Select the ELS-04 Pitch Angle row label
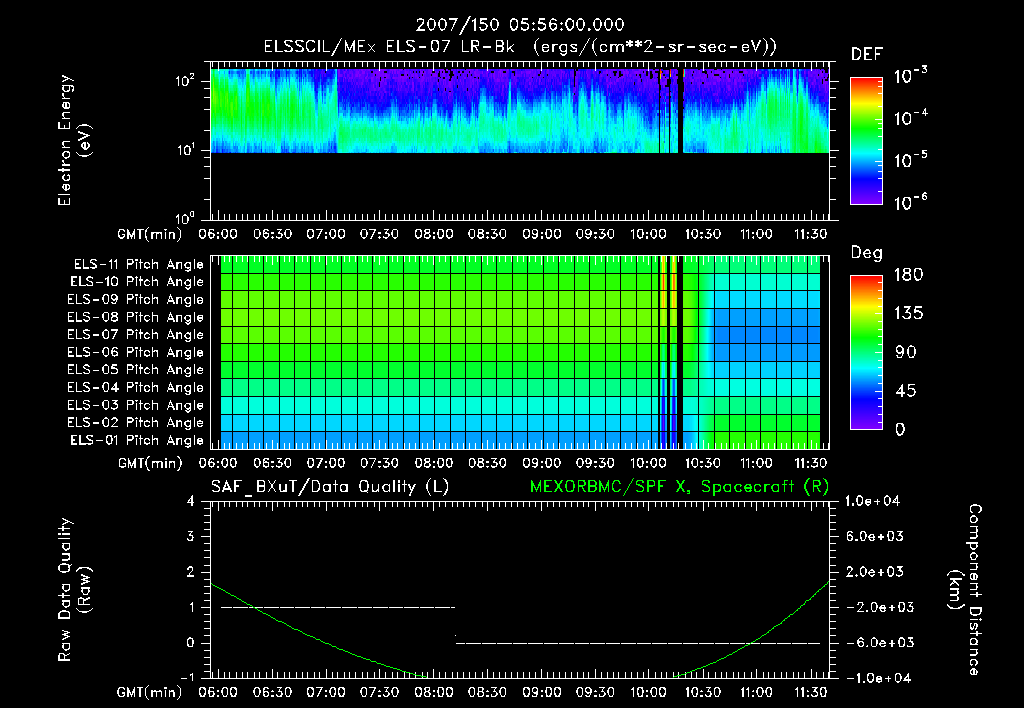The width and height of the screenshot is (1024, 708). (136, 387)
